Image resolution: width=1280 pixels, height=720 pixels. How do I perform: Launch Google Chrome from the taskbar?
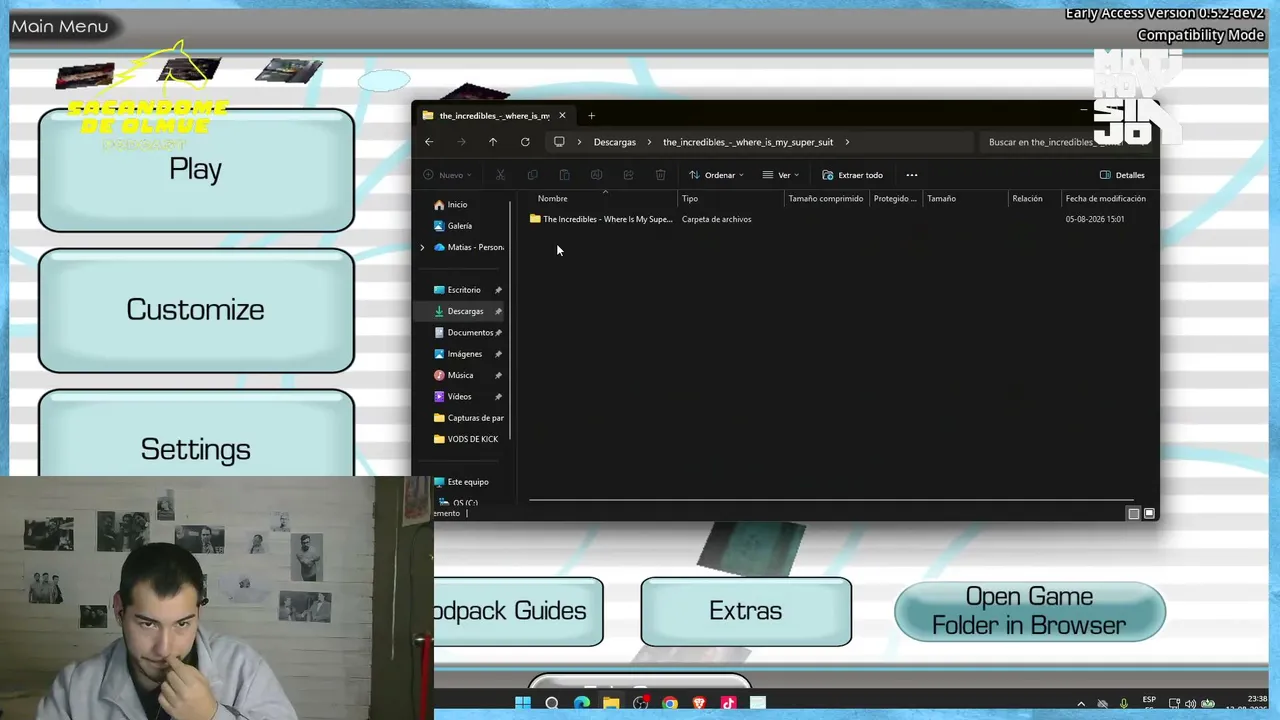click(x=670, y=703)
